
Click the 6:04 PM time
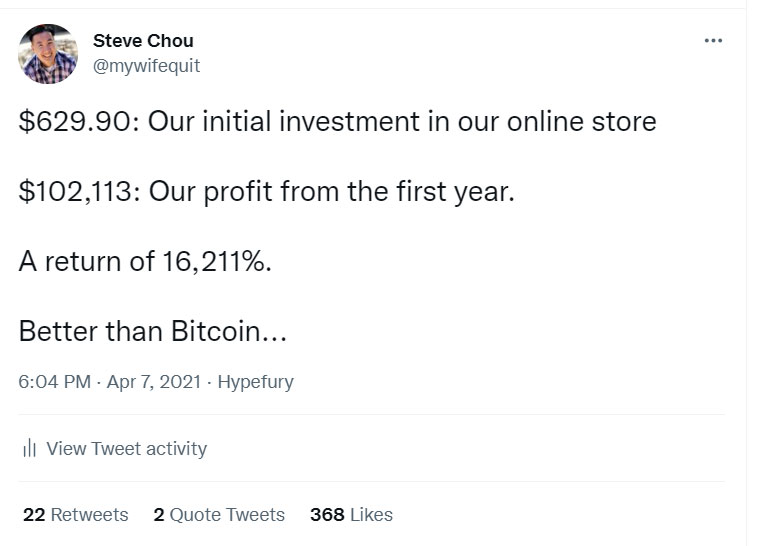click(54, 382)
